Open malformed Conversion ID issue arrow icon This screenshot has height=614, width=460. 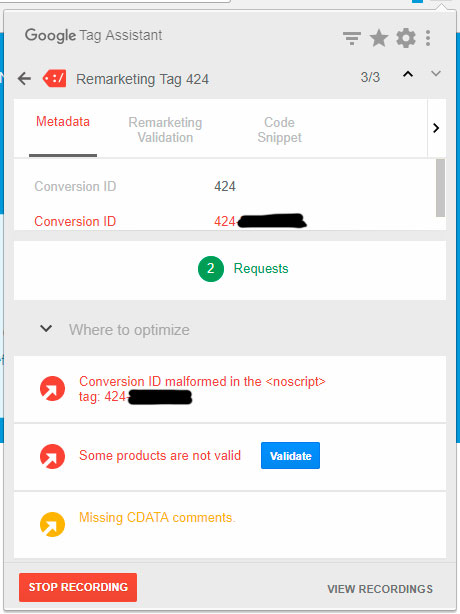[52, 388]
